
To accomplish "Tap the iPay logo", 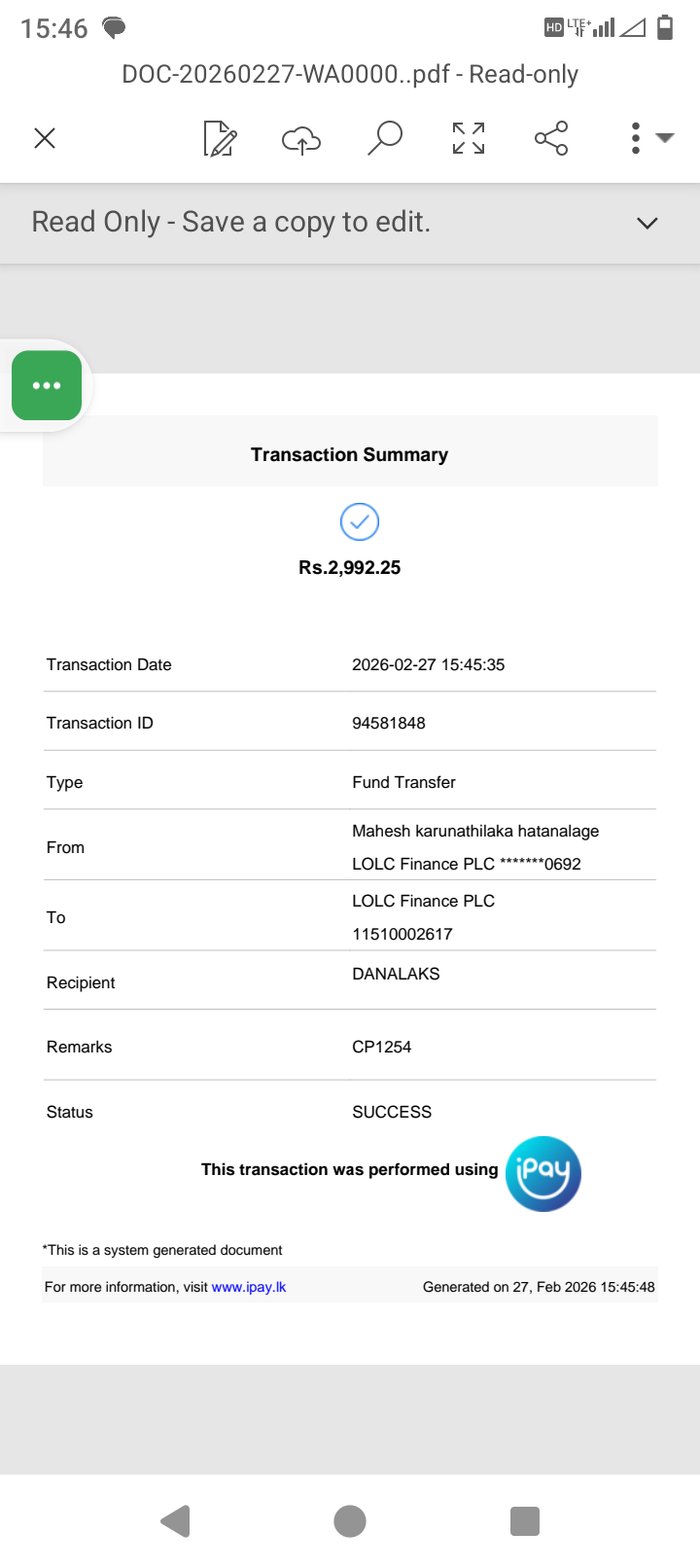I will coord(542,1173).
